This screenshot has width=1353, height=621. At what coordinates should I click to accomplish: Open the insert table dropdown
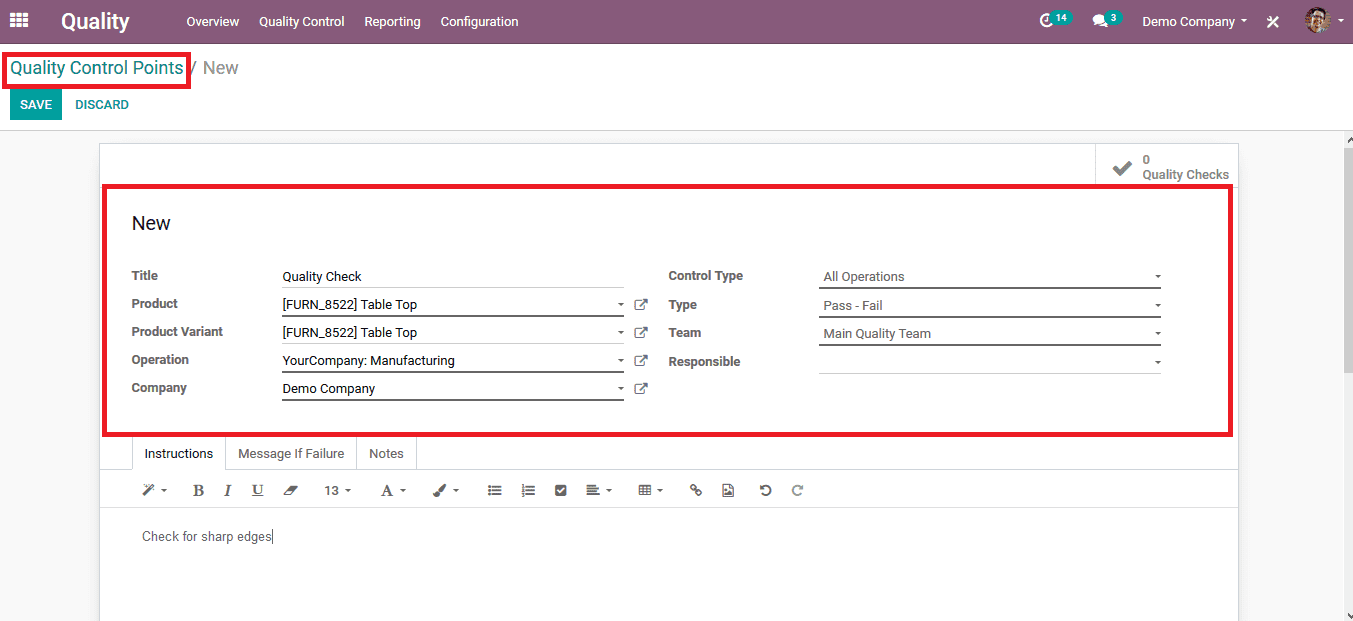click(x=650, y=490)
